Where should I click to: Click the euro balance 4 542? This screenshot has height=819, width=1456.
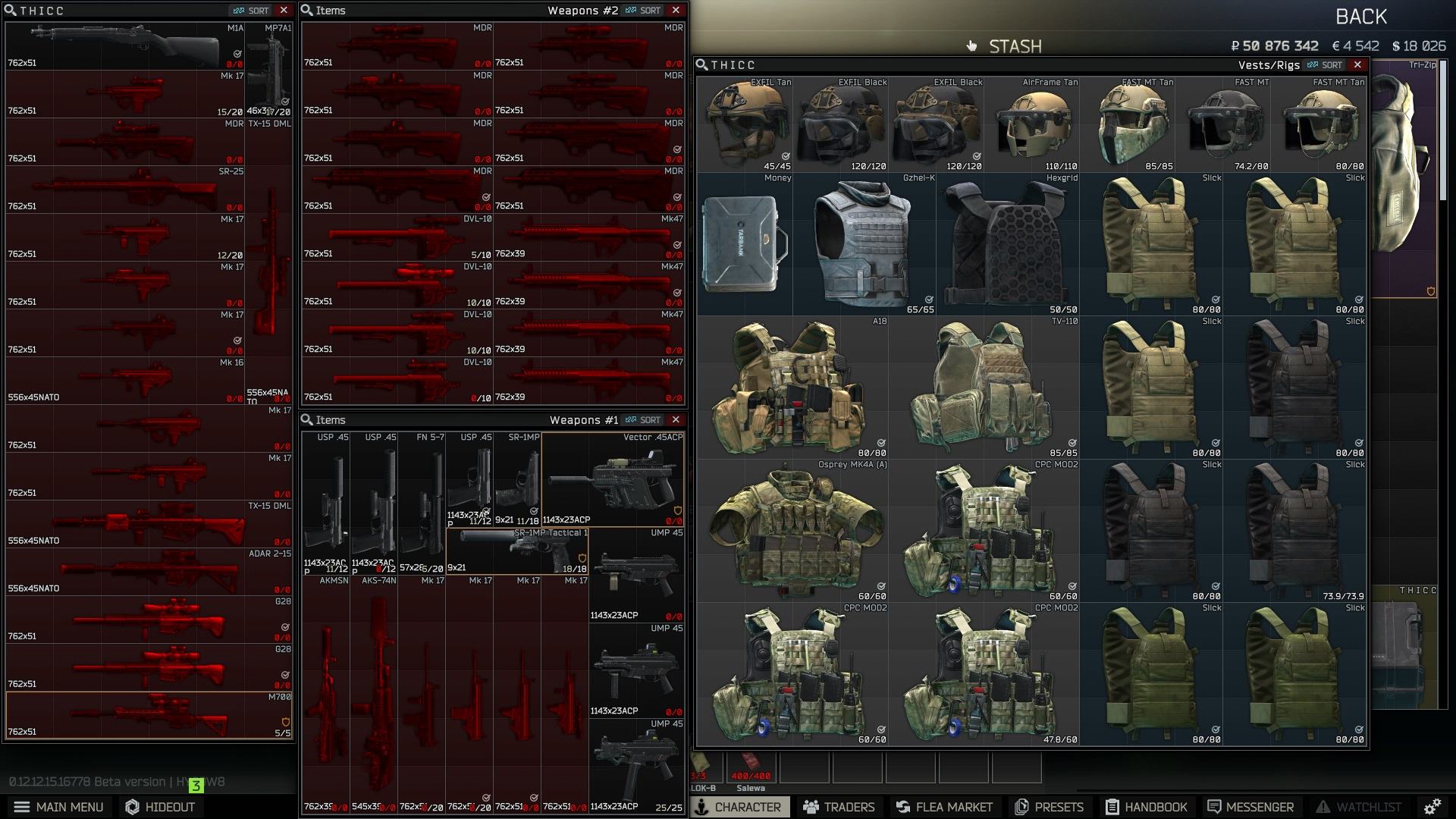click(x=1355, y=46)
